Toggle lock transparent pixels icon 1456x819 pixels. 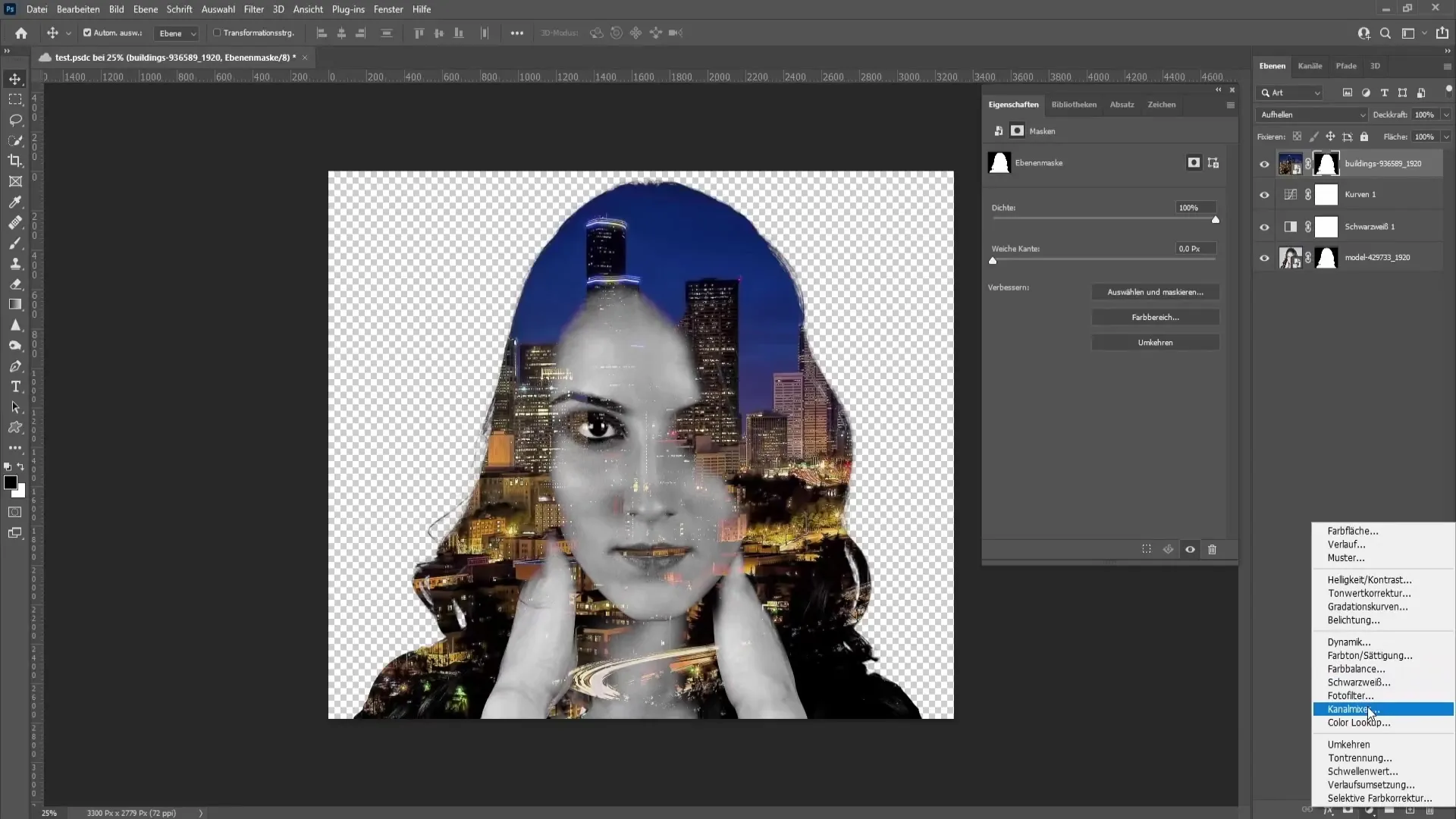tap(1298, 136)
